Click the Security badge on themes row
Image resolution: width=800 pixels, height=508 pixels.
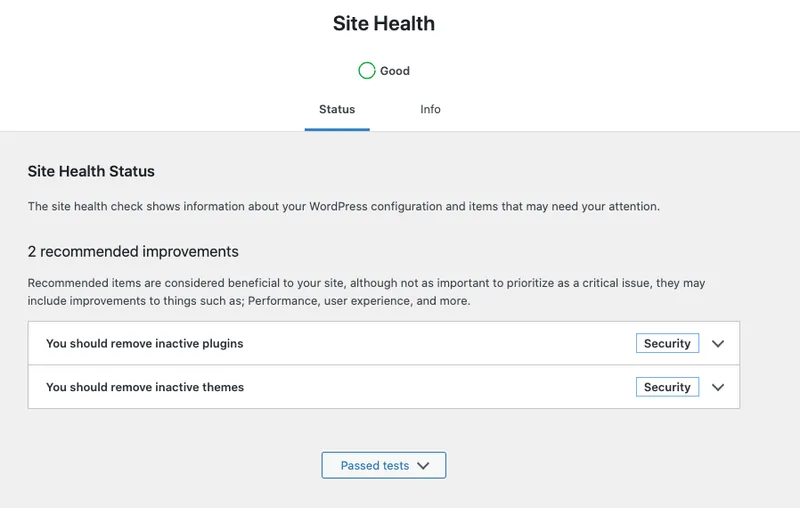[667, 387]
